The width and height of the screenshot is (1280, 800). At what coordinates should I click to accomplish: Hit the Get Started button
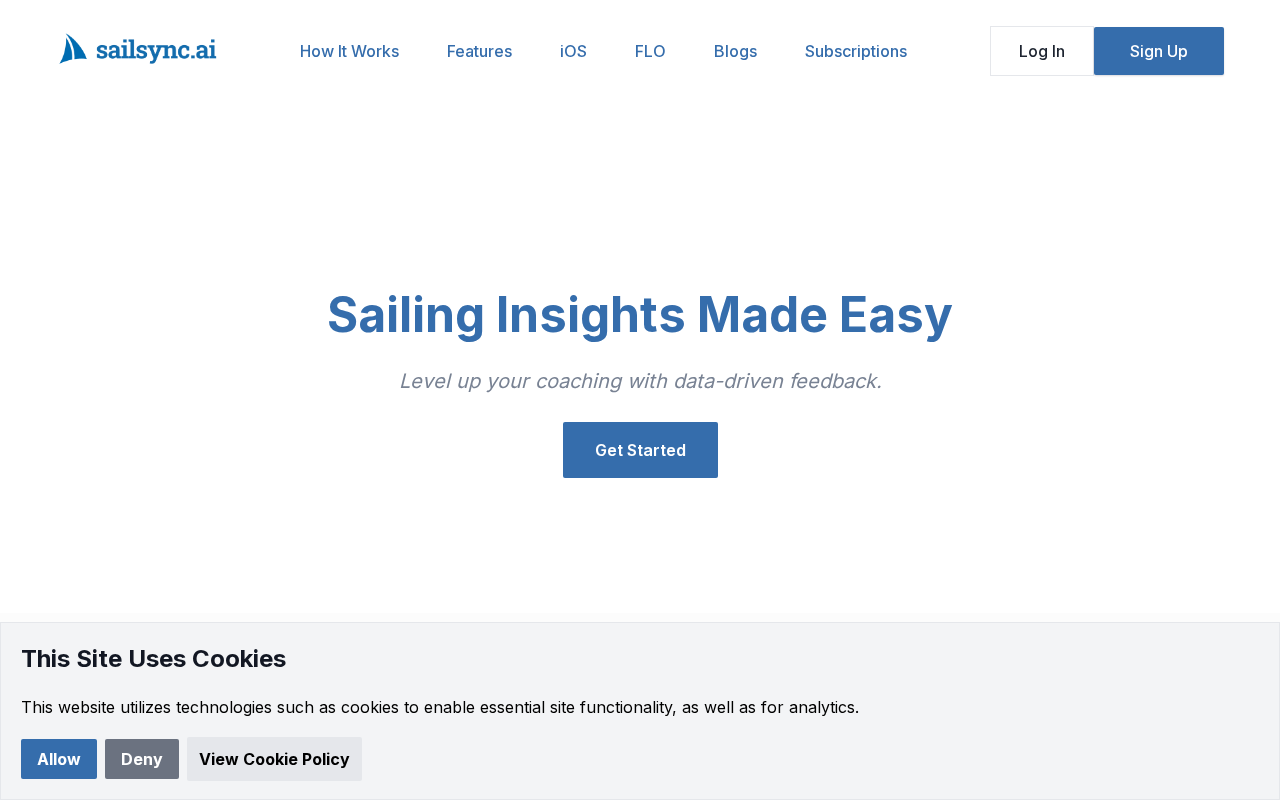[640, 450]
